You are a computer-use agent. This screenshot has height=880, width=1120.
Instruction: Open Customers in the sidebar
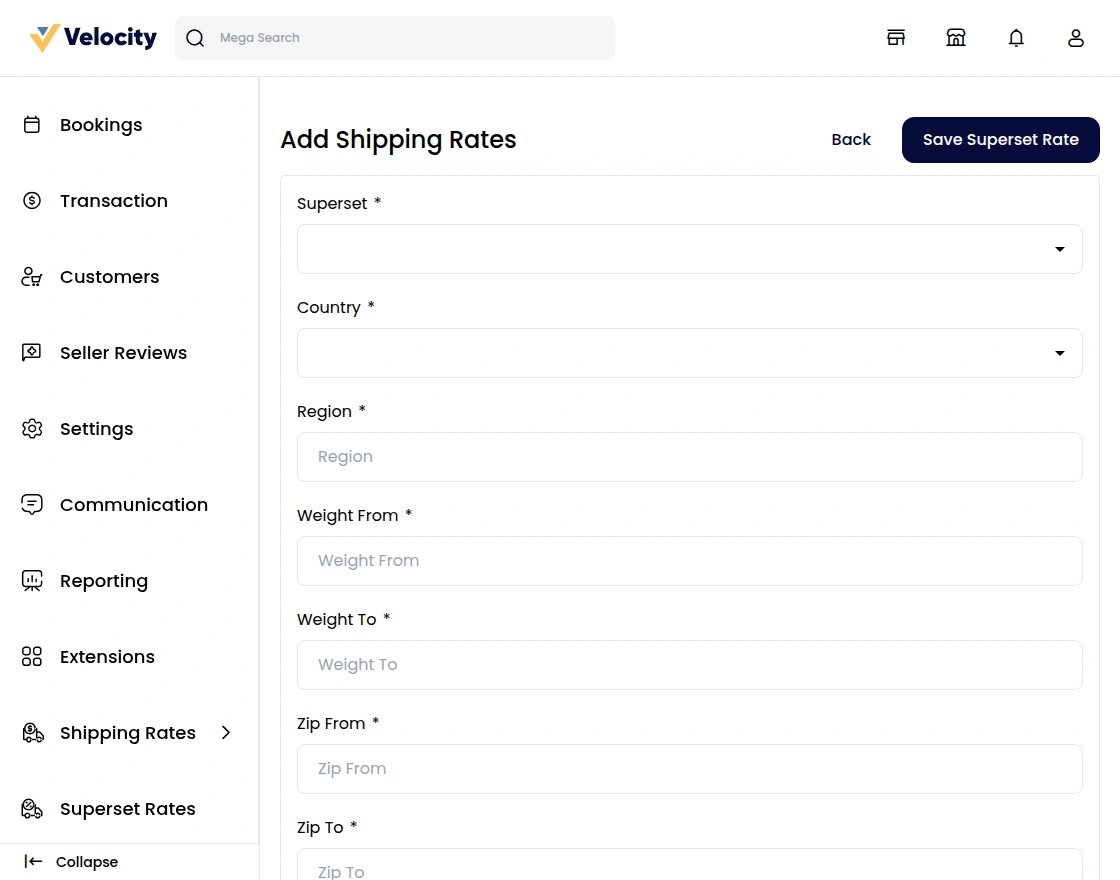pyautogui.click(x=109, y=277)
